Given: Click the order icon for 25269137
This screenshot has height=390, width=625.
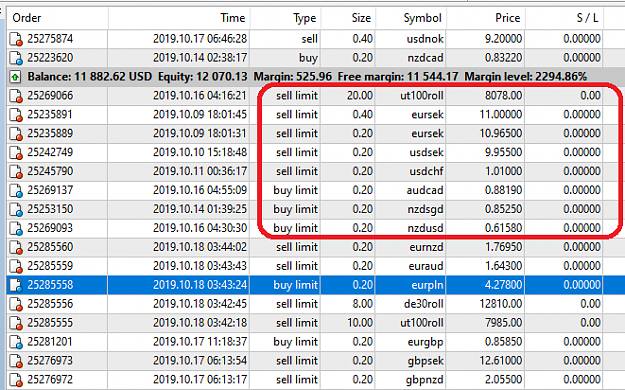Looking at the screenshot, I should tap(16, 191).
